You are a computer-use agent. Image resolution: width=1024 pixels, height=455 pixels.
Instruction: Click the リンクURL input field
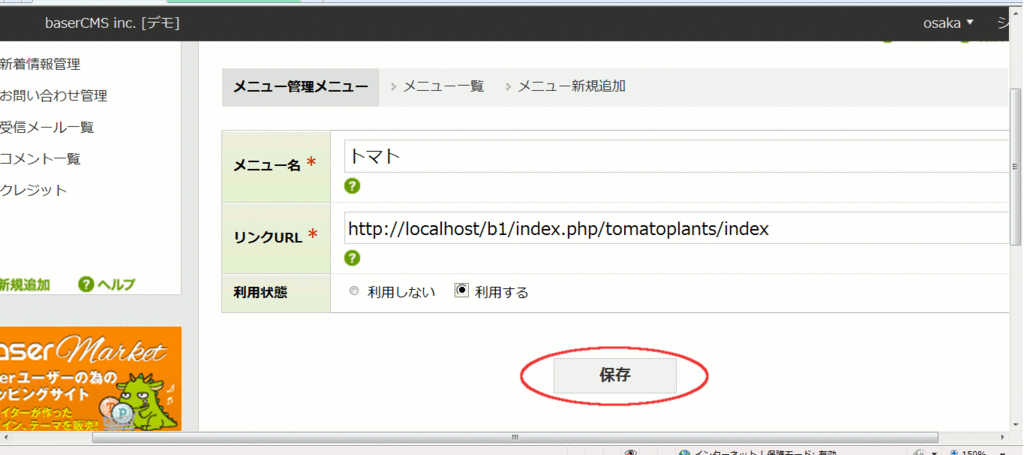pos(679,228)
